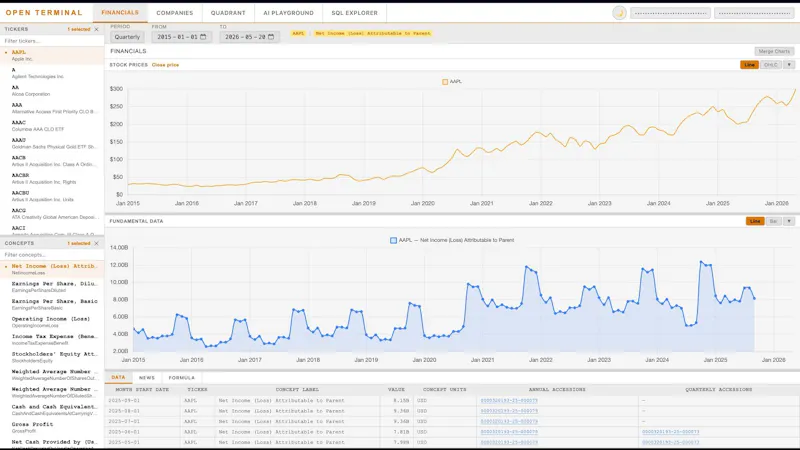Switch stock chart to OHLC mode
This screenshot has width=800, height=450.
770,65
